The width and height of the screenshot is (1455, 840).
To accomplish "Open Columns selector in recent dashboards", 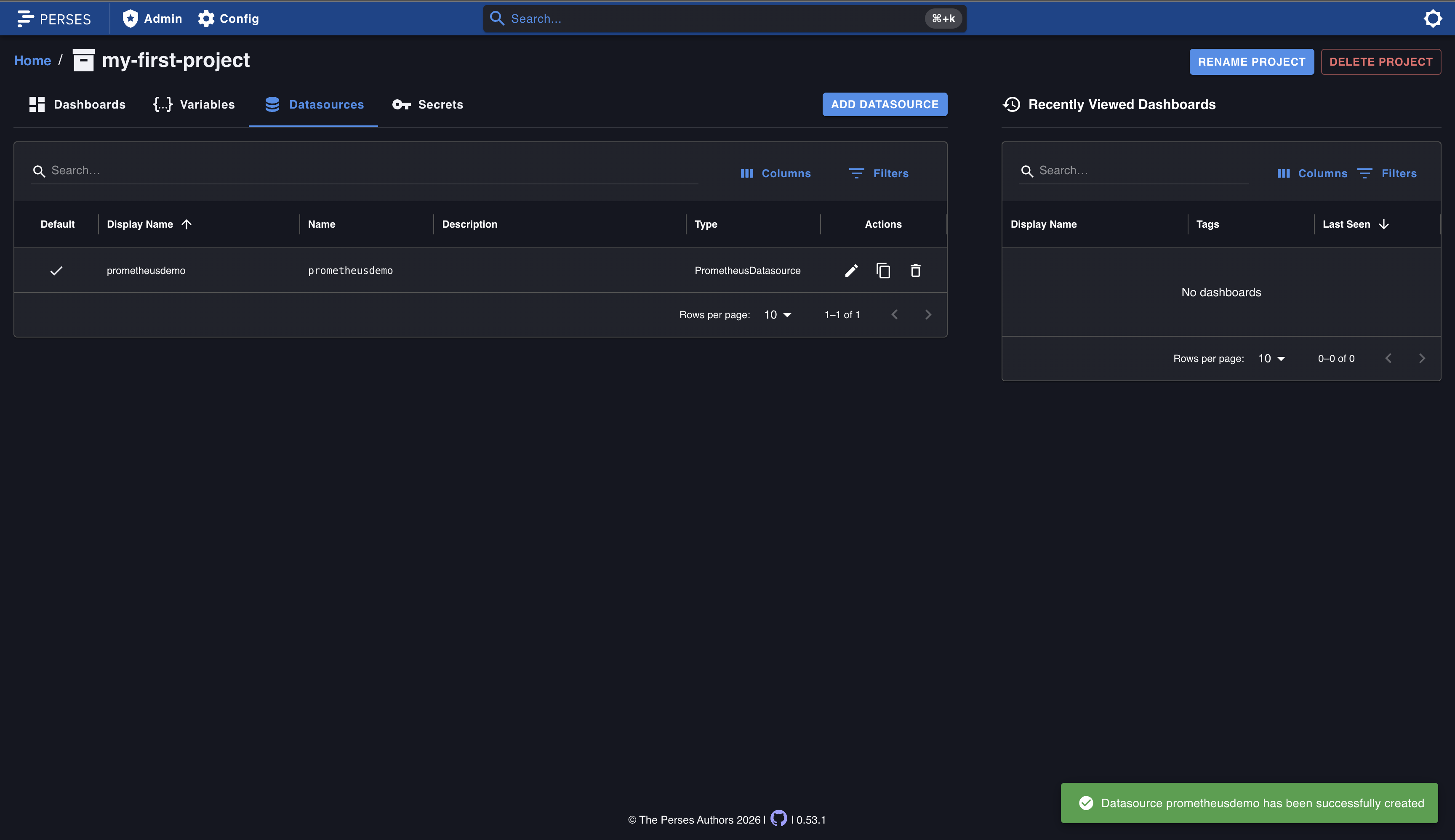I will click(x=1312, y=173).
